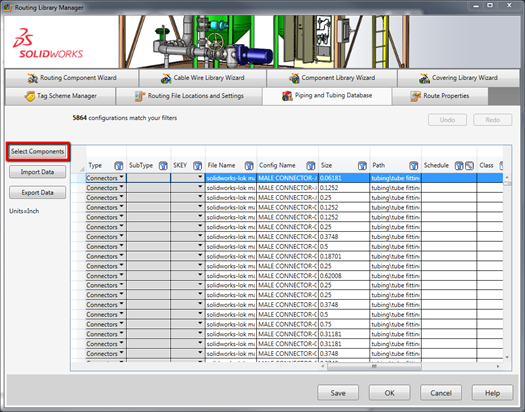Select the Size cell 0.62008
This screenshot has width=525, height=412.
click(344, 276)
